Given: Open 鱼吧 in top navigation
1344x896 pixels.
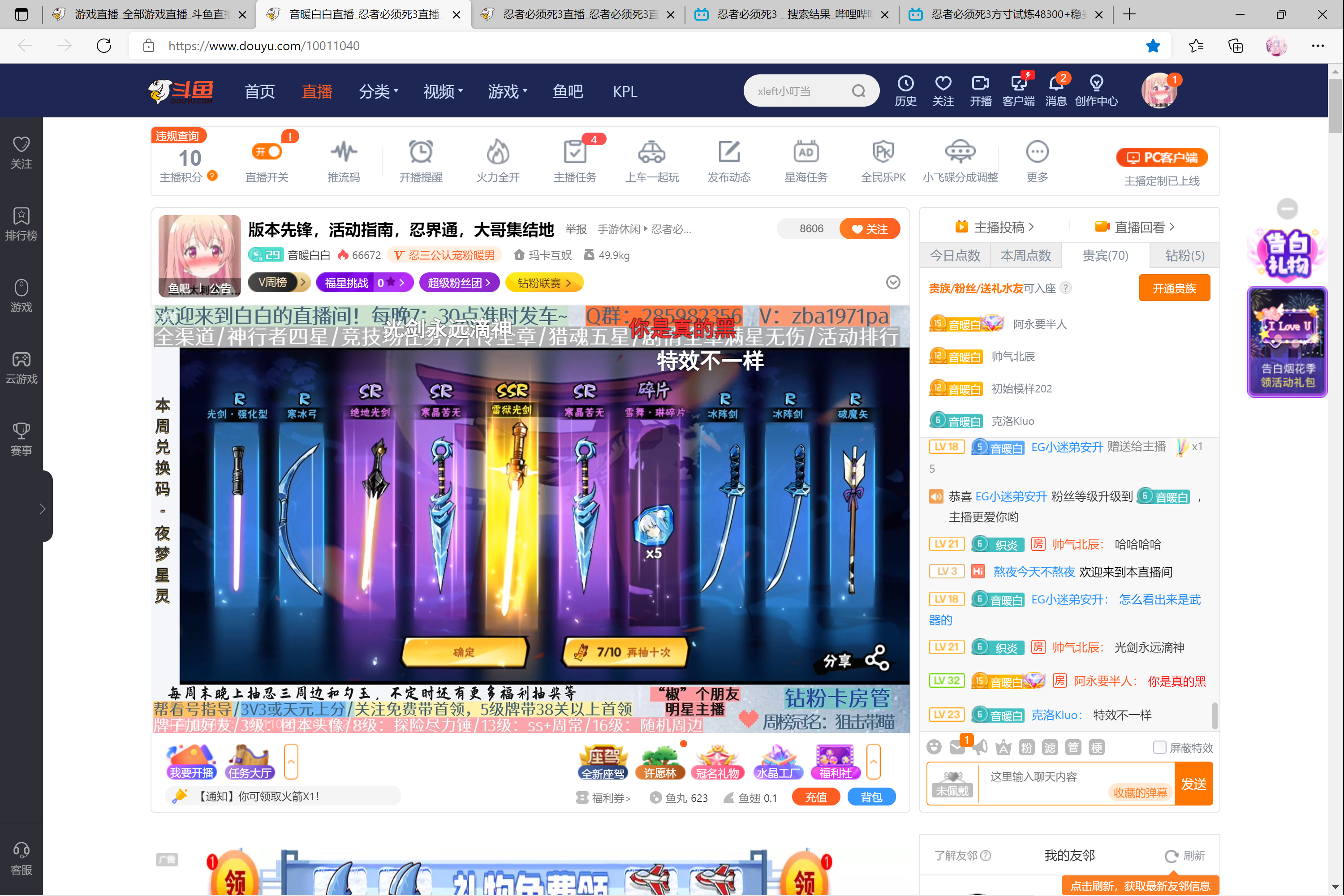Looking at the screenshot, I should click(x=568, y=91).
